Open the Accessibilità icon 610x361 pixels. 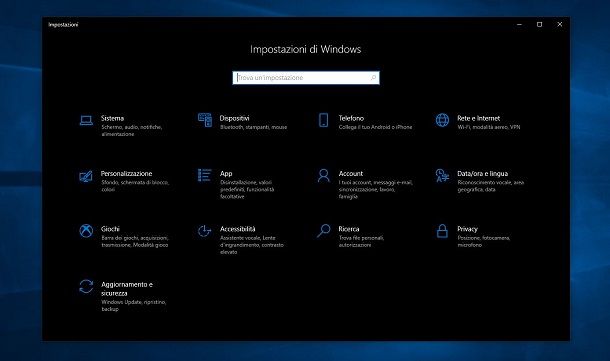pos(205,231)
